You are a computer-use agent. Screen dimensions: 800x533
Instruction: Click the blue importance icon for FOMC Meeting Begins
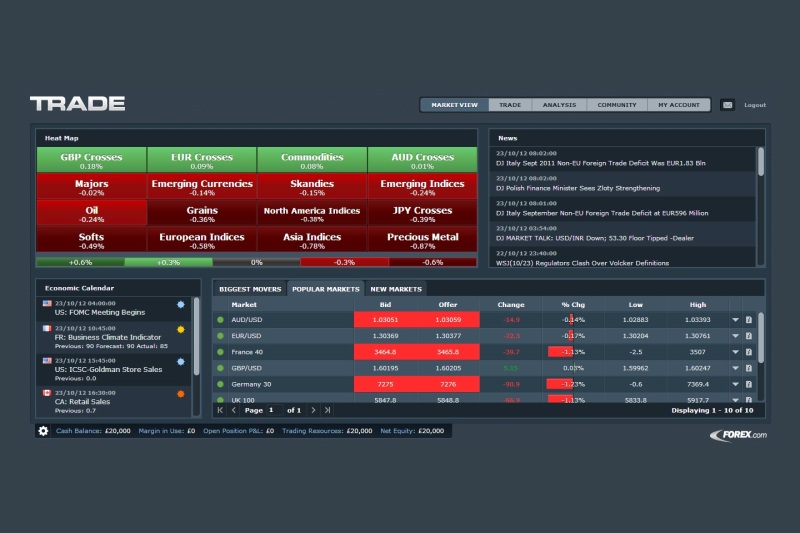180,304
